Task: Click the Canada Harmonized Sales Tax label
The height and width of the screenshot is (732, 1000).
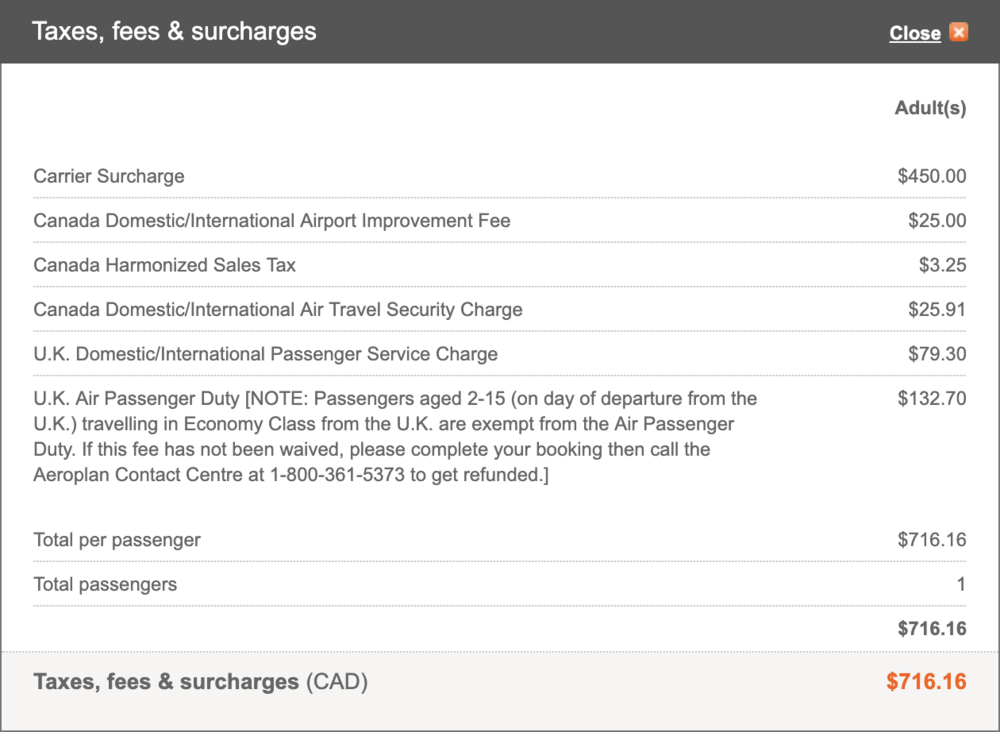Action: (165, 265)
